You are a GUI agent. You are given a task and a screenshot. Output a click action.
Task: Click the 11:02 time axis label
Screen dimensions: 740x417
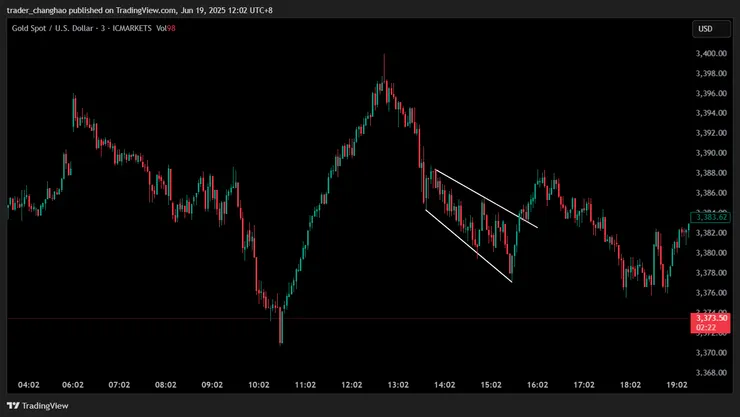pyautogui.click(x=305, y=385)
